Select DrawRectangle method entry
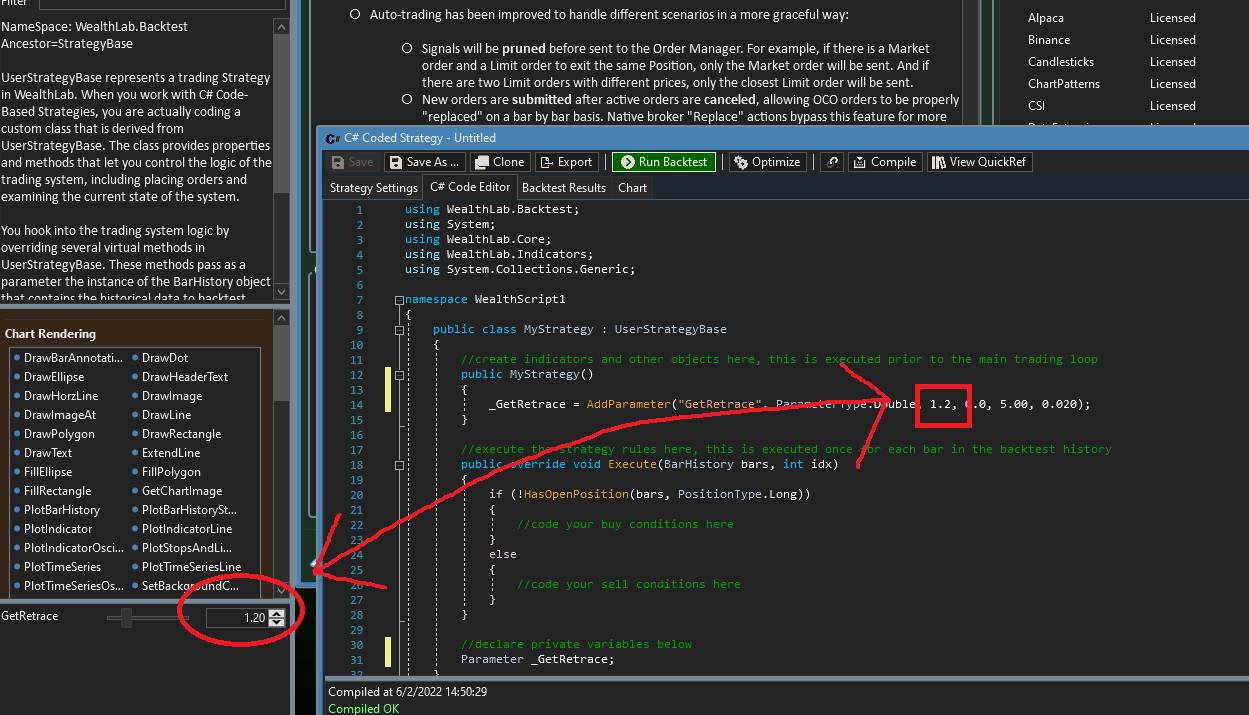1249x715 pixels. [x=181, y=434]
